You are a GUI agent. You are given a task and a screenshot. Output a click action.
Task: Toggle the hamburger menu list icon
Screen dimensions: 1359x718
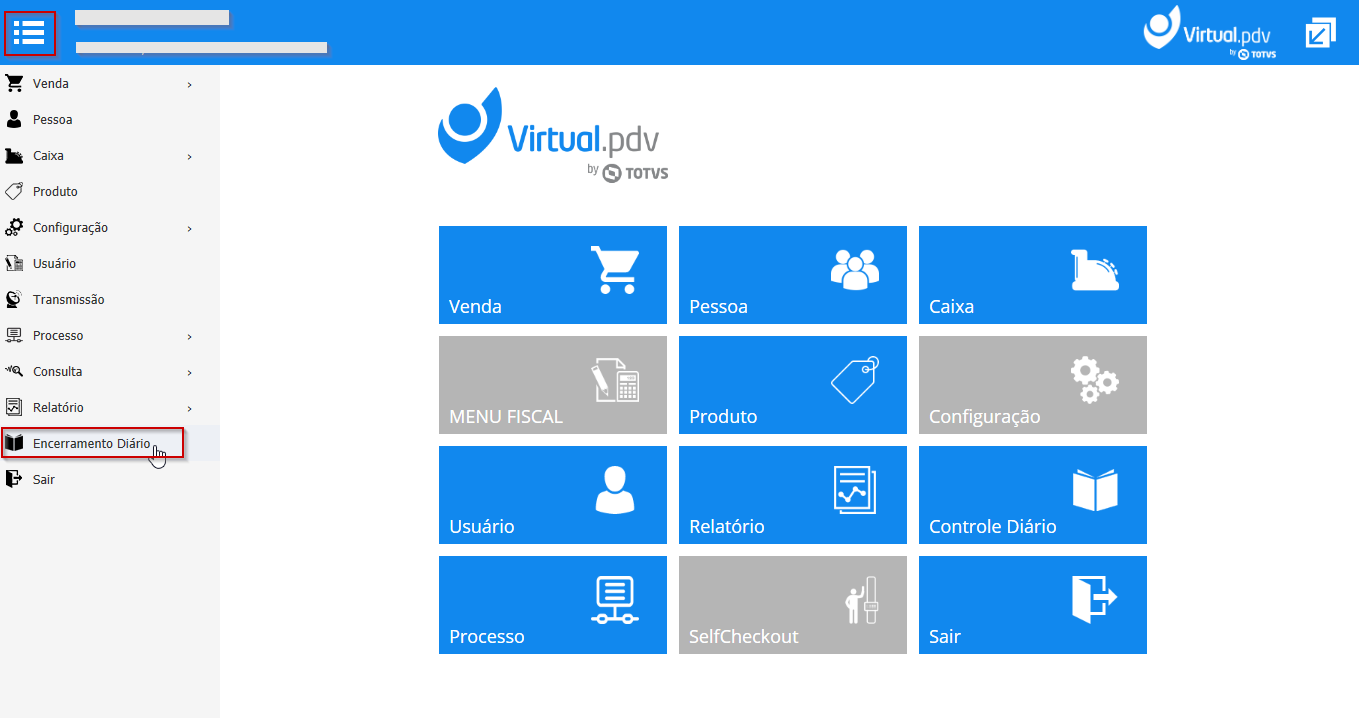[x=29, y=33]
